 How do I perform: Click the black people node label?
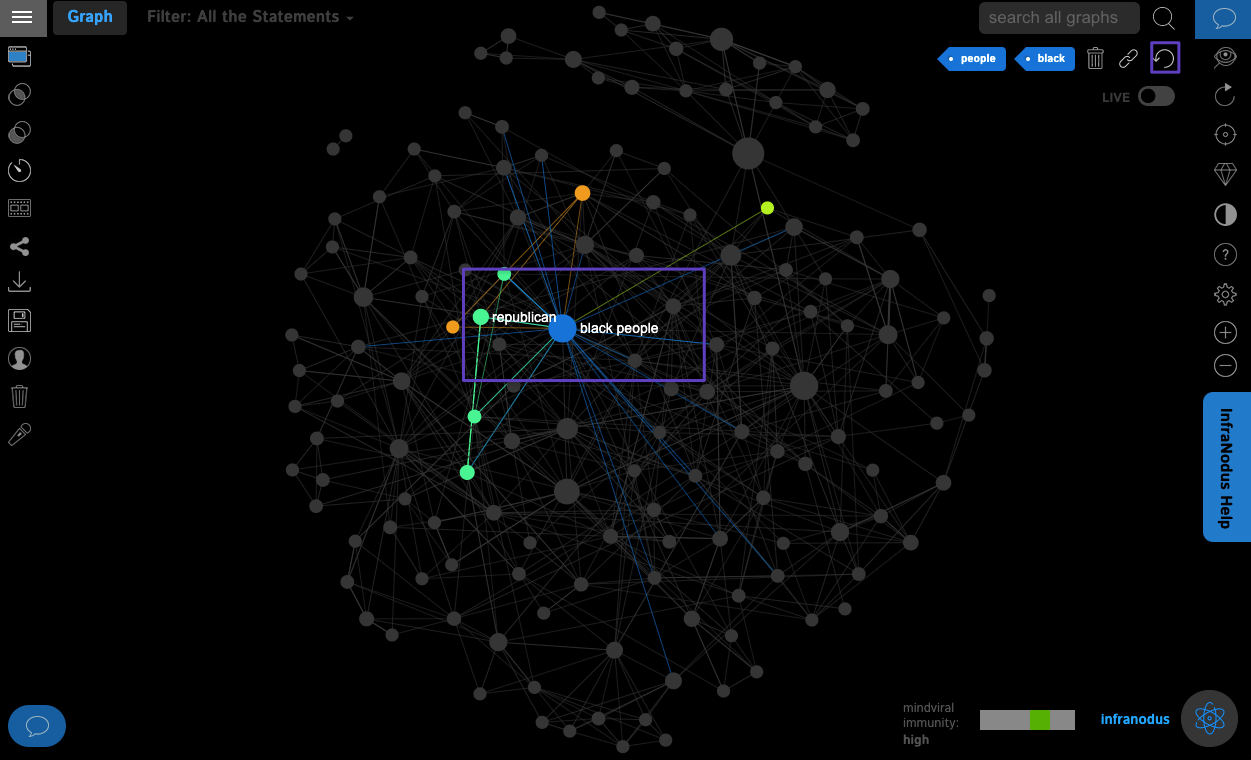click(619, 328)
